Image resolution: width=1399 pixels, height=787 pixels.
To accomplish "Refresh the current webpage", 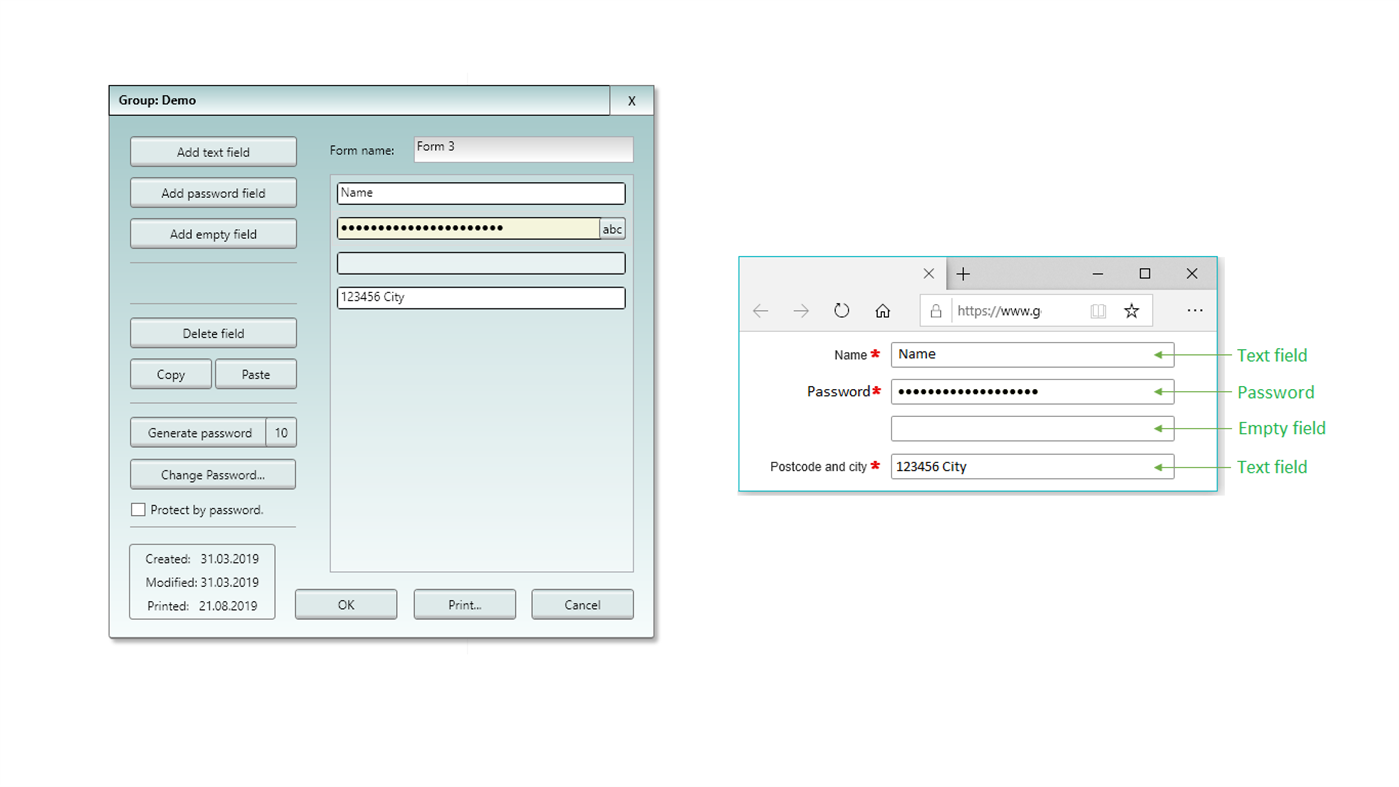I will (x=841, y=310).
